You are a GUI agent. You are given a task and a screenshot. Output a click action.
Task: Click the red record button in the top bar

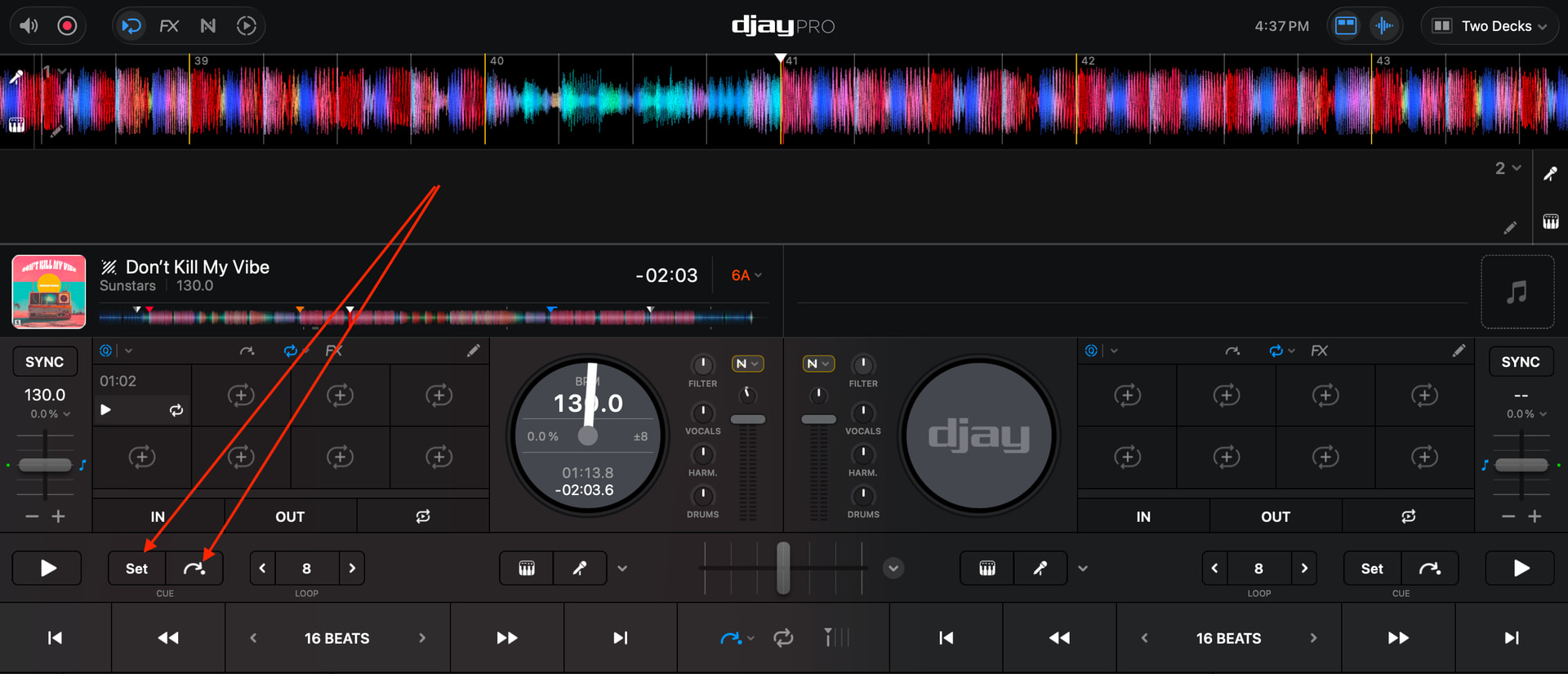tap(67, 26)
